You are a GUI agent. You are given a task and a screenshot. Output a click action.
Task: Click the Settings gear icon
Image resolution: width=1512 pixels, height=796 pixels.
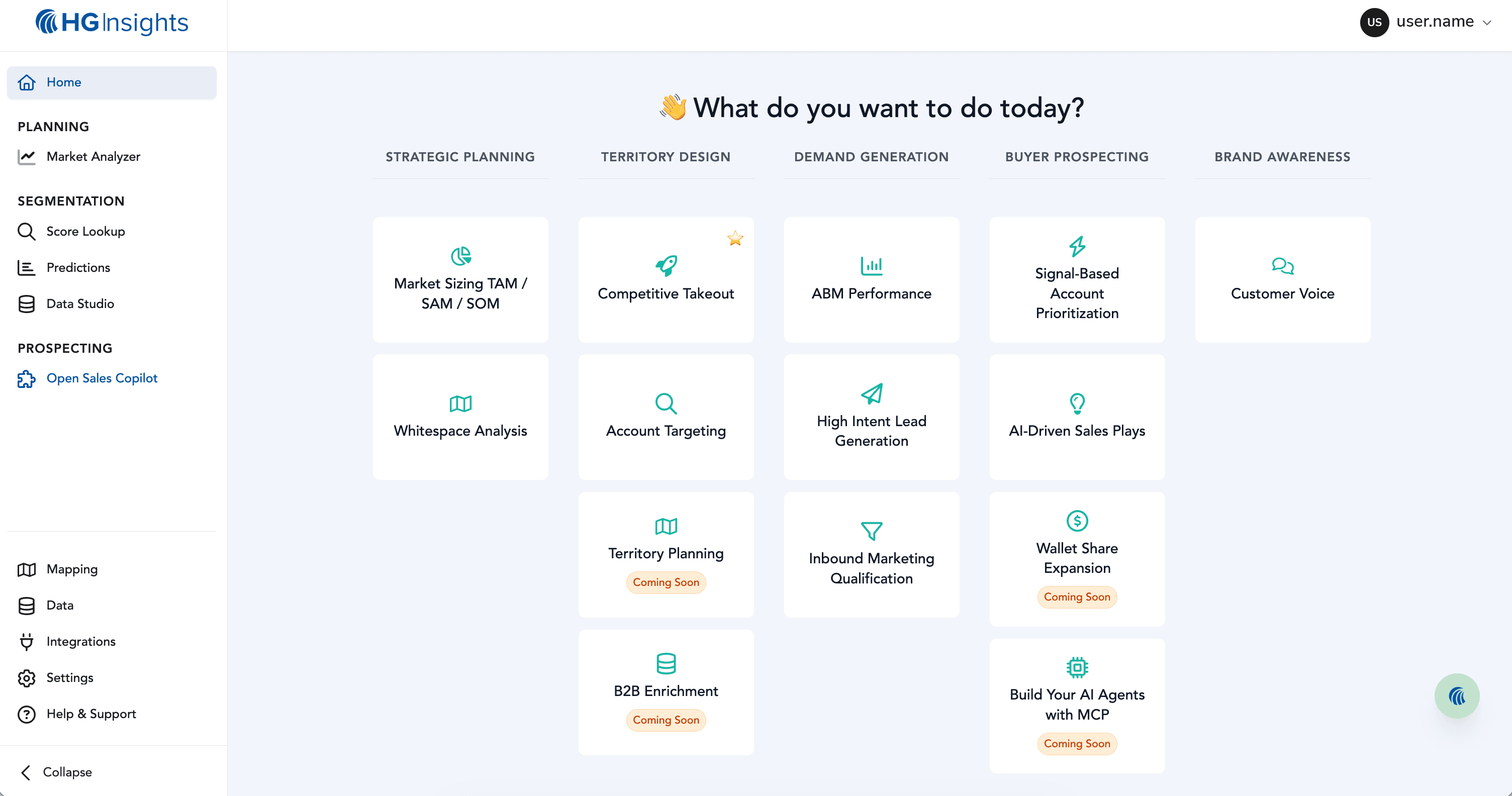click(27, 678)
